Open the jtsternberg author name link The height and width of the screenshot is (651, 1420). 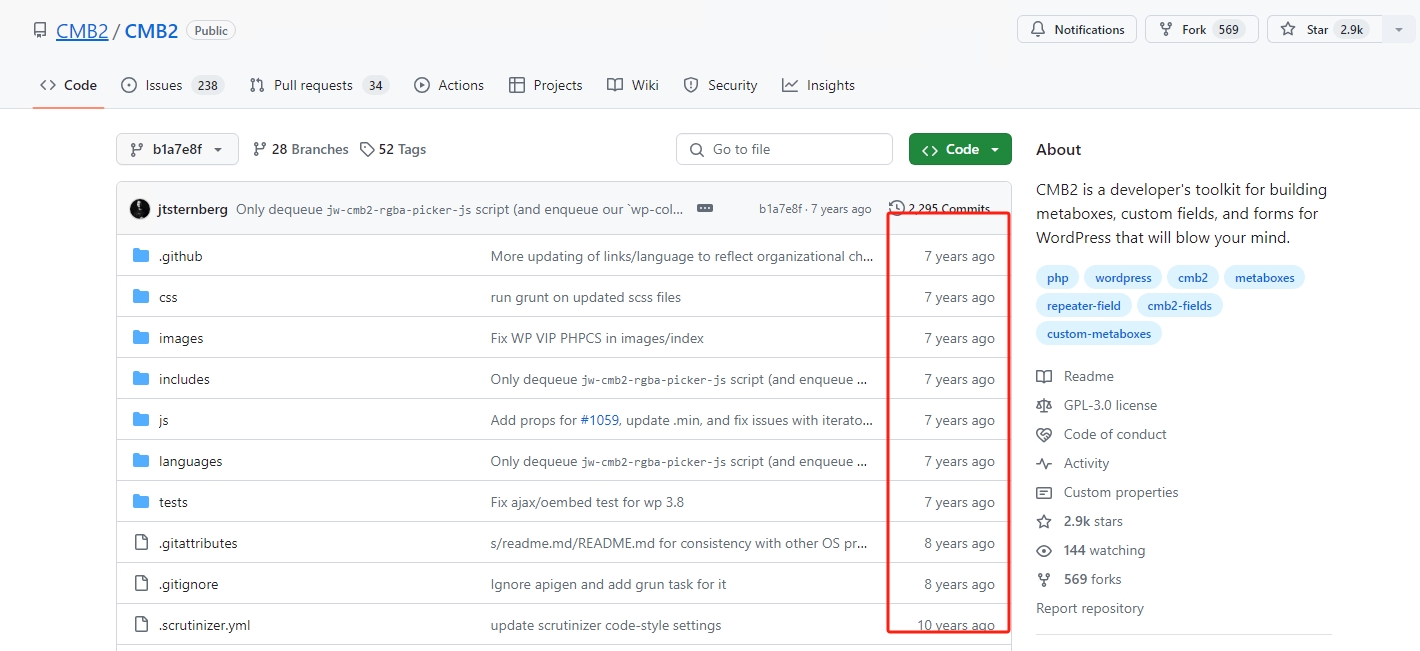193,209
